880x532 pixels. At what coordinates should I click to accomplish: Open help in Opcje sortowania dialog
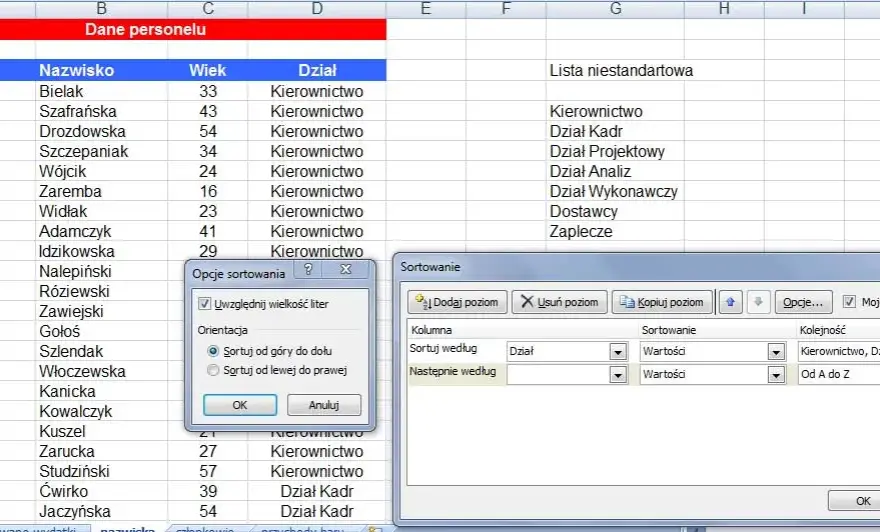(308, 269)
